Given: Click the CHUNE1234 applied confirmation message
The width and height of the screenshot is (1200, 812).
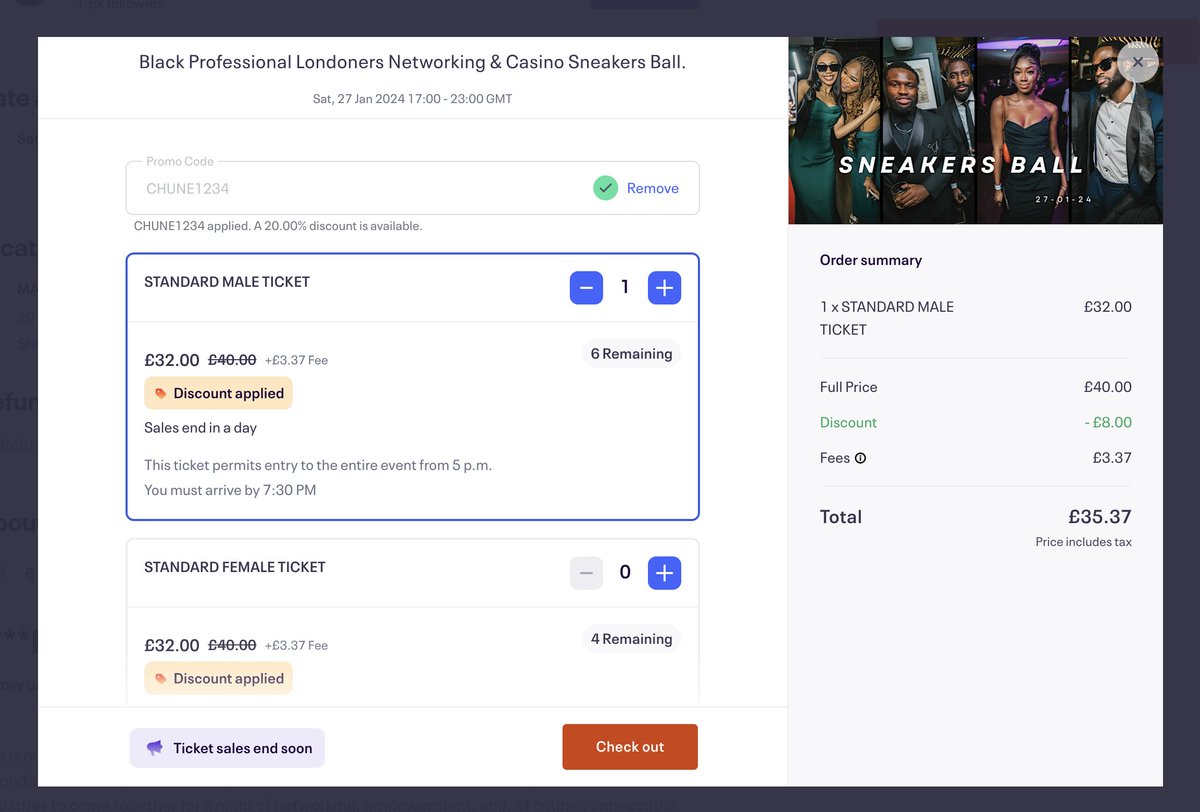Looking at the screenshot, I should (278, 226).
